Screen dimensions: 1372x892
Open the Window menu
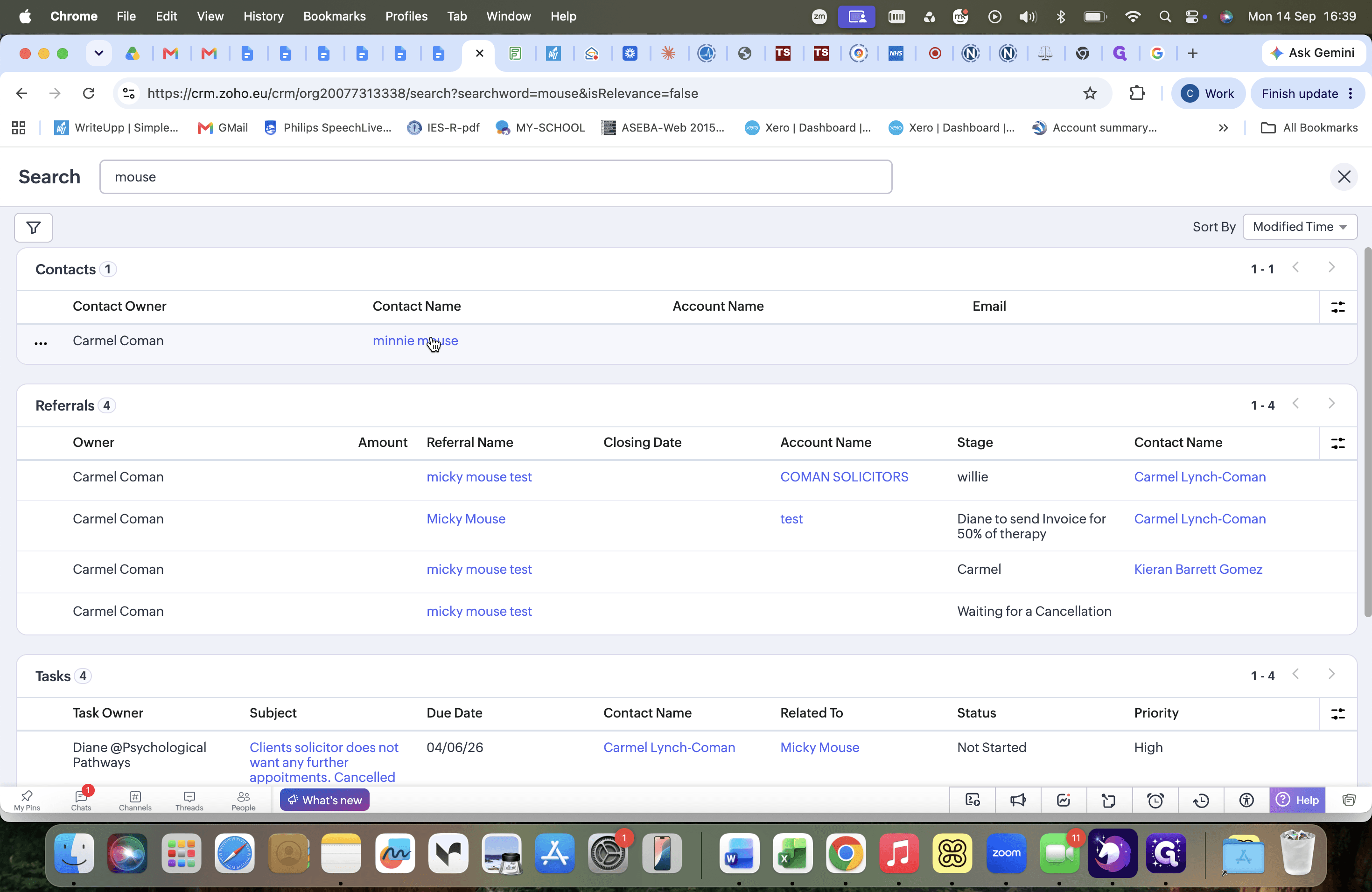click(509, 16)
